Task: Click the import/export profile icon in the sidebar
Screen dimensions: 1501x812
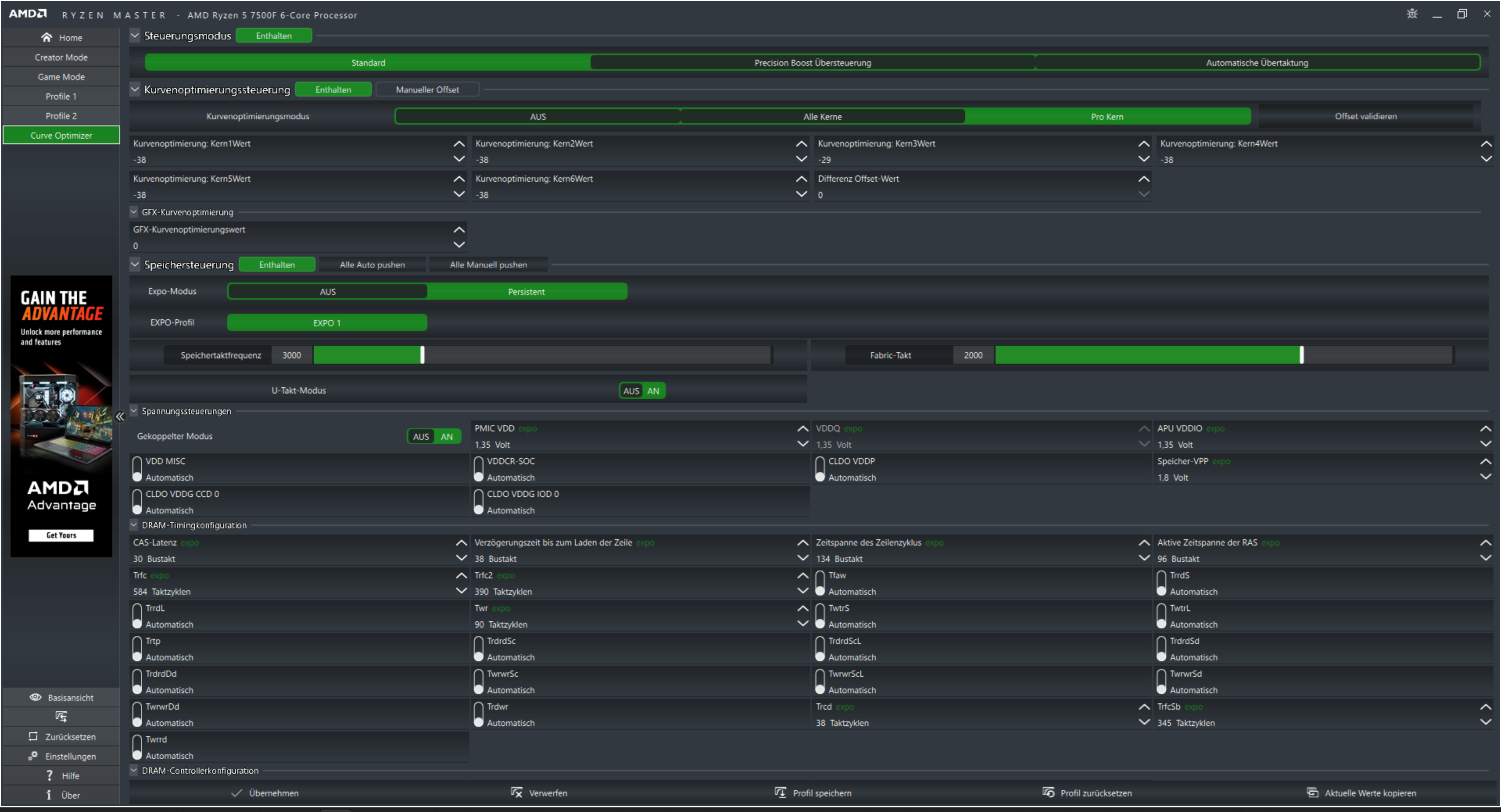Action: click(x=61, y=717)
